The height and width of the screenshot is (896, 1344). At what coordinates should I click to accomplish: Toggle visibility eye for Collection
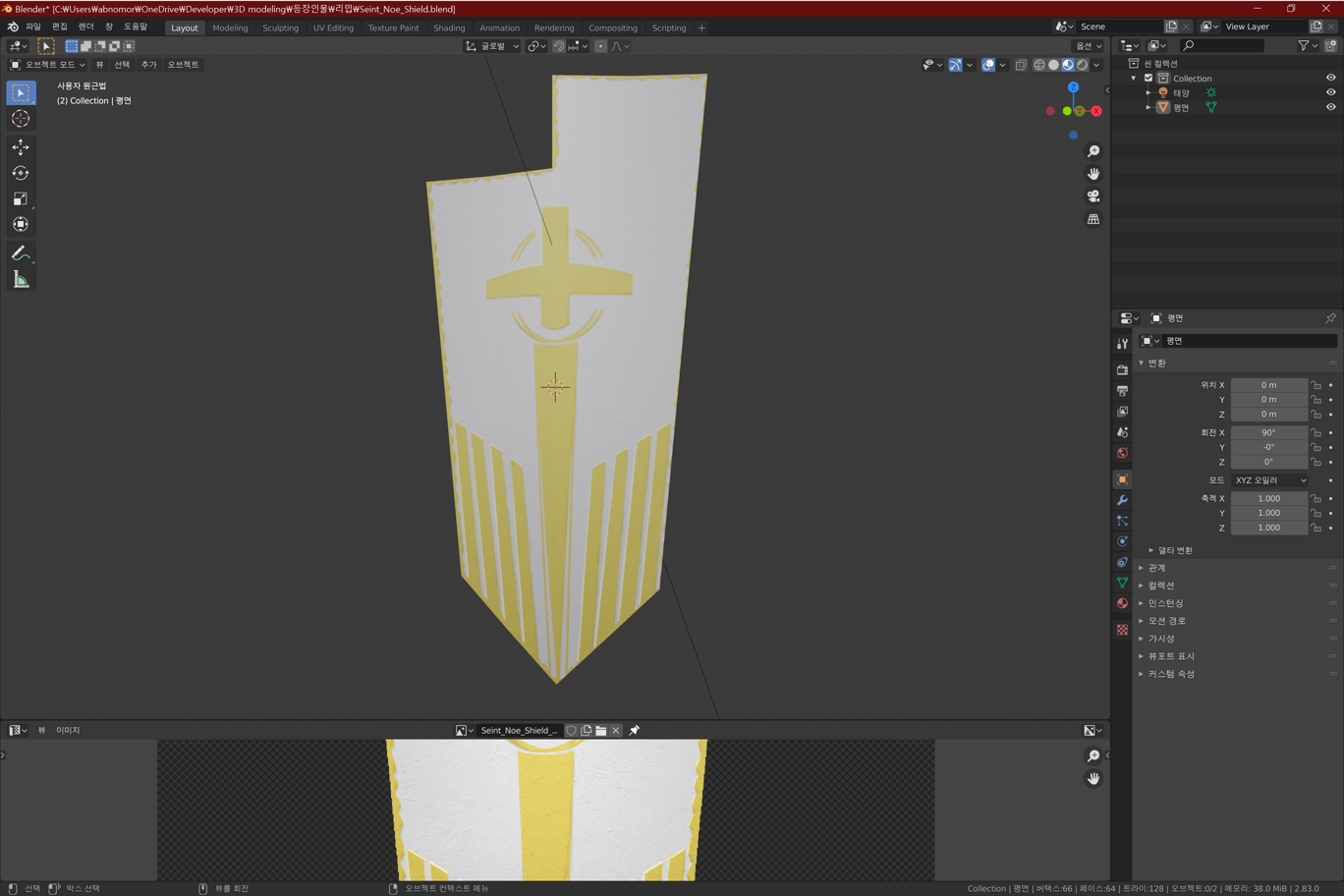1330,78
